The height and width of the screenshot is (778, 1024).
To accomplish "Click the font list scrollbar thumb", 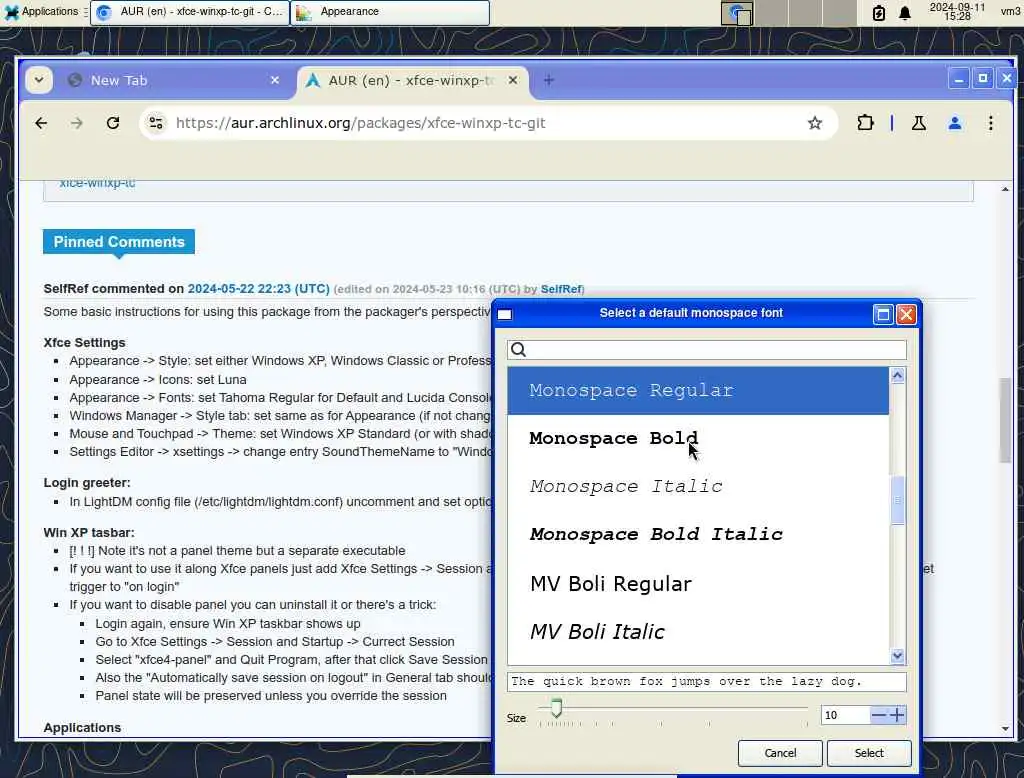I will click(x=897, y=500).
